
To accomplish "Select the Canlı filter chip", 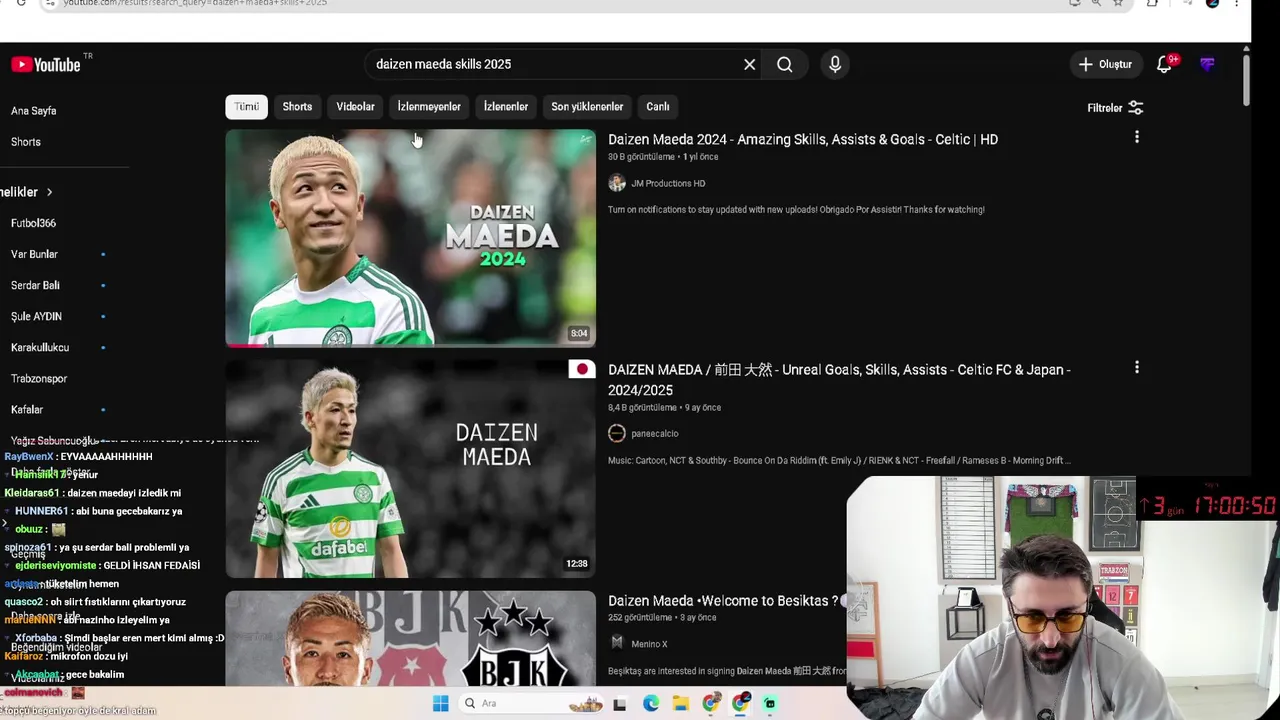I will [x=658, y=107].
